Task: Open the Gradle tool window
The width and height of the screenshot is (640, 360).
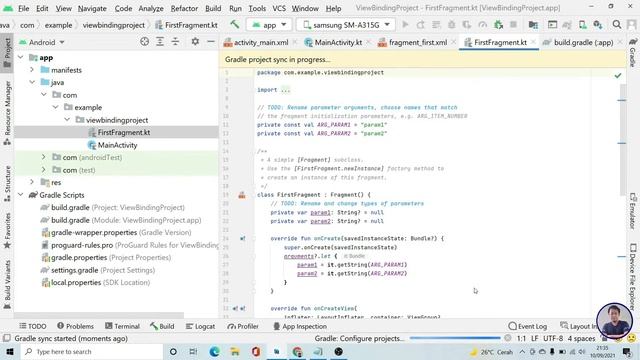Action: [x=633, y=52]
